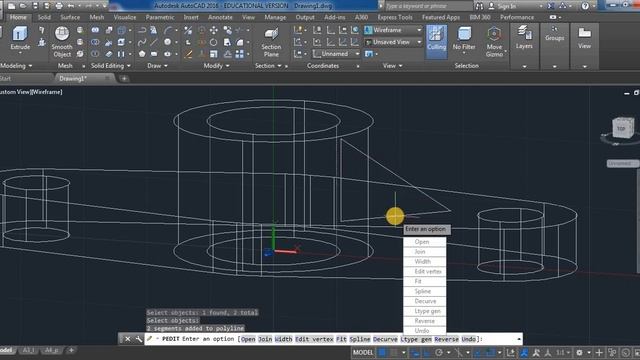Switch to the A3_L layout tab
The height and width of the screenshot is (360, 640).
coord(29,350)
